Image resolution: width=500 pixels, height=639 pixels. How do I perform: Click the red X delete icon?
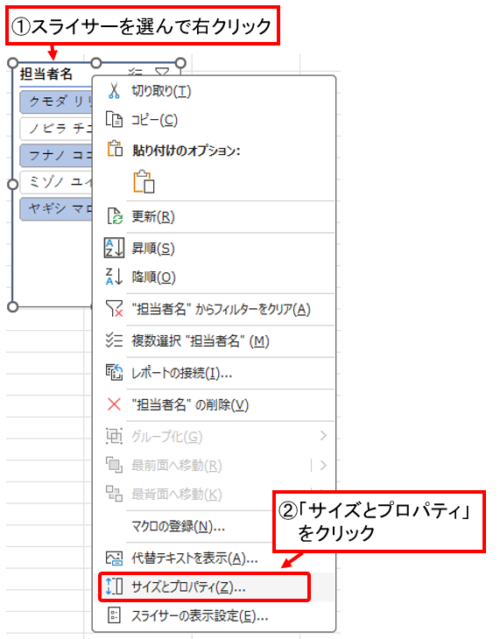[x=114, y=405]
